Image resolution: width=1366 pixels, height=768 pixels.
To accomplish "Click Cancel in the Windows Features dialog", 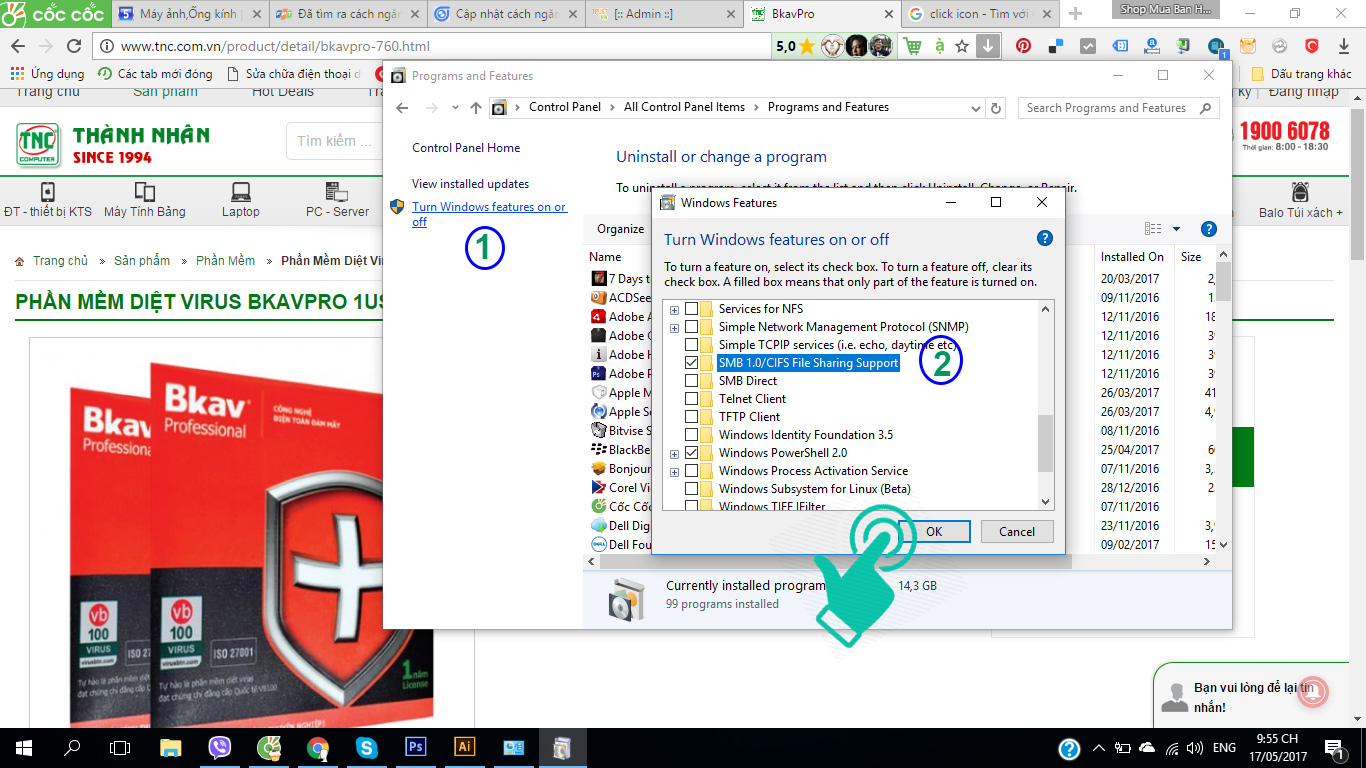I will click(1017, 532).
